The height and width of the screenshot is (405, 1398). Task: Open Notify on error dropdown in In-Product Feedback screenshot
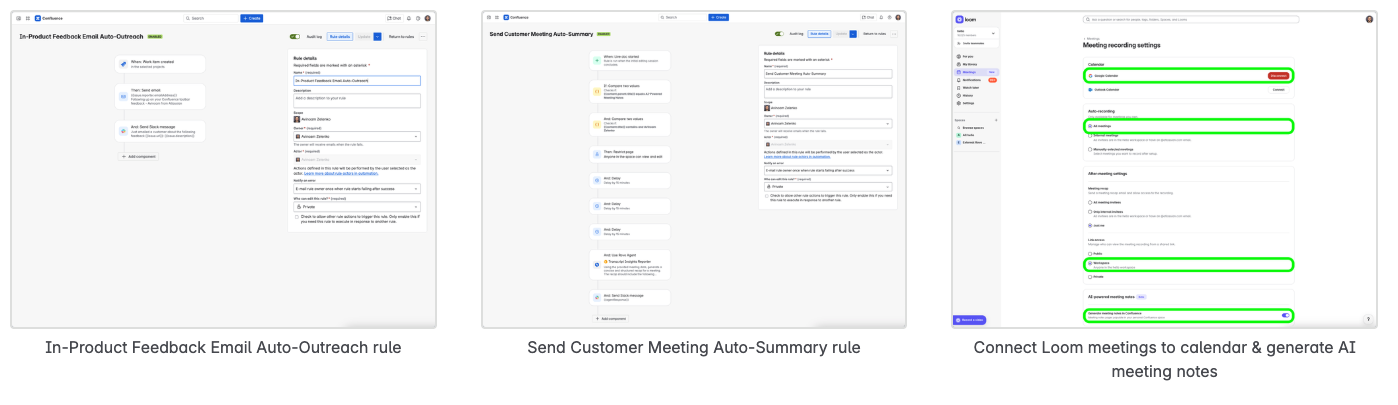tap(357, 188)
